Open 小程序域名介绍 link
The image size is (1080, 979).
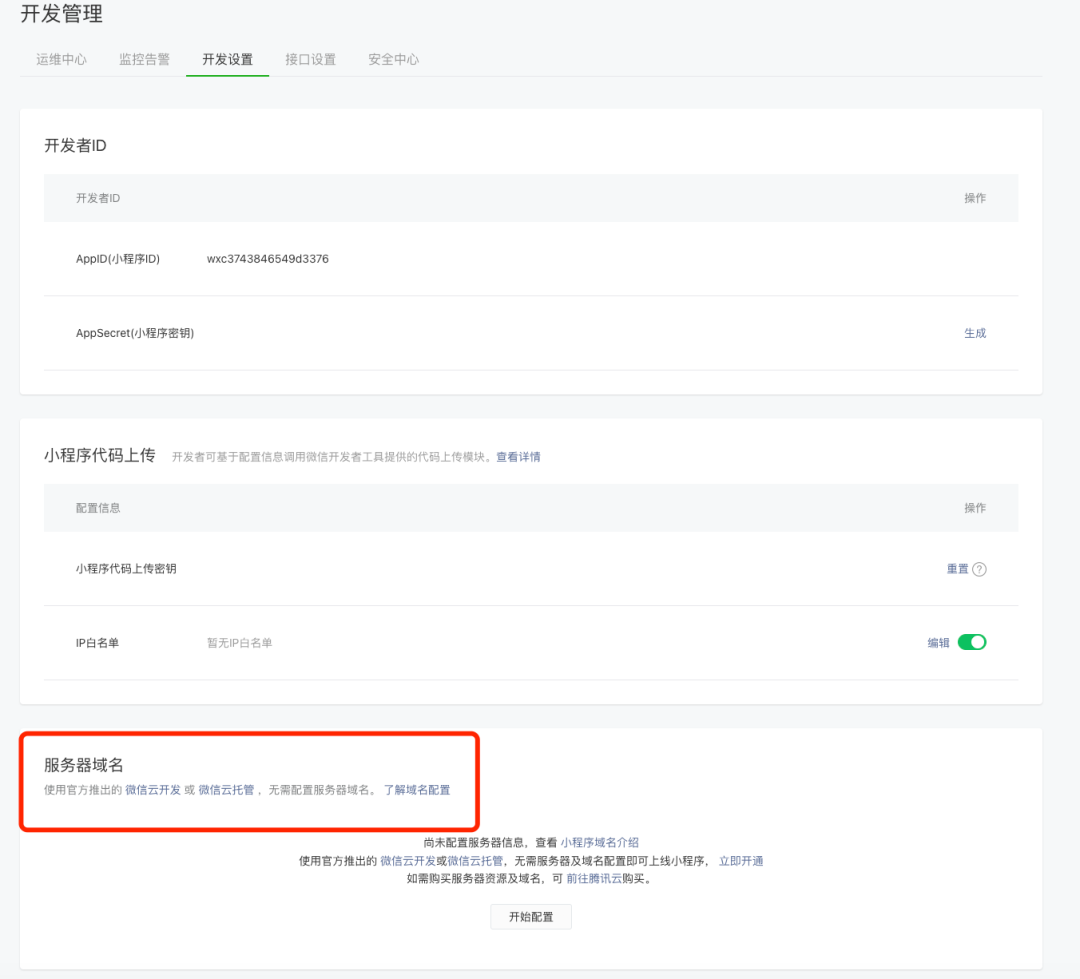[x=599, y=843]
